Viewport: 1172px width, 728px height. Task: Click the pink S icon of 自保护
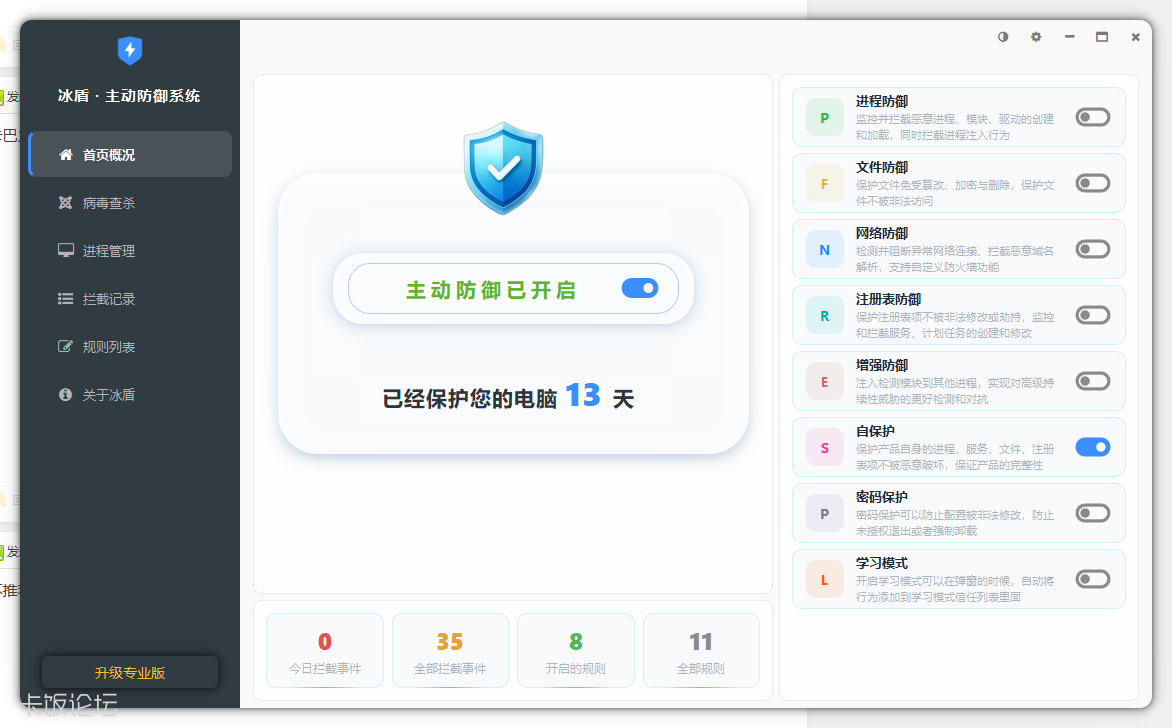pos(824,448)
